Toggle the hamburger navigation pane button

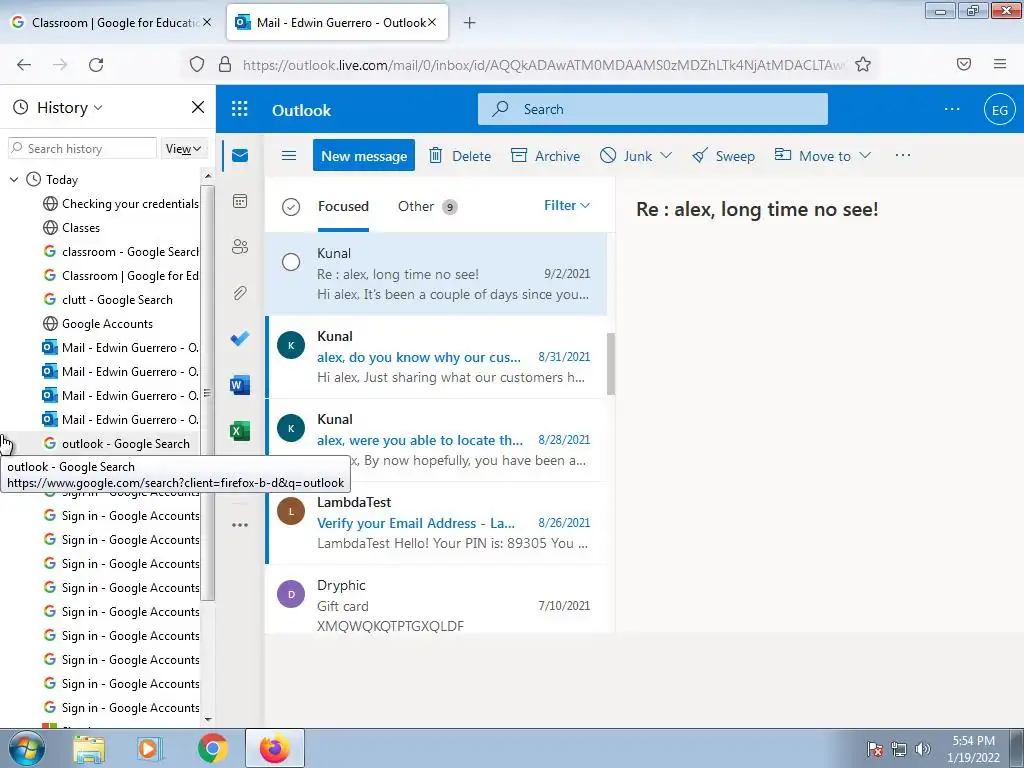[x=289, y=155]
